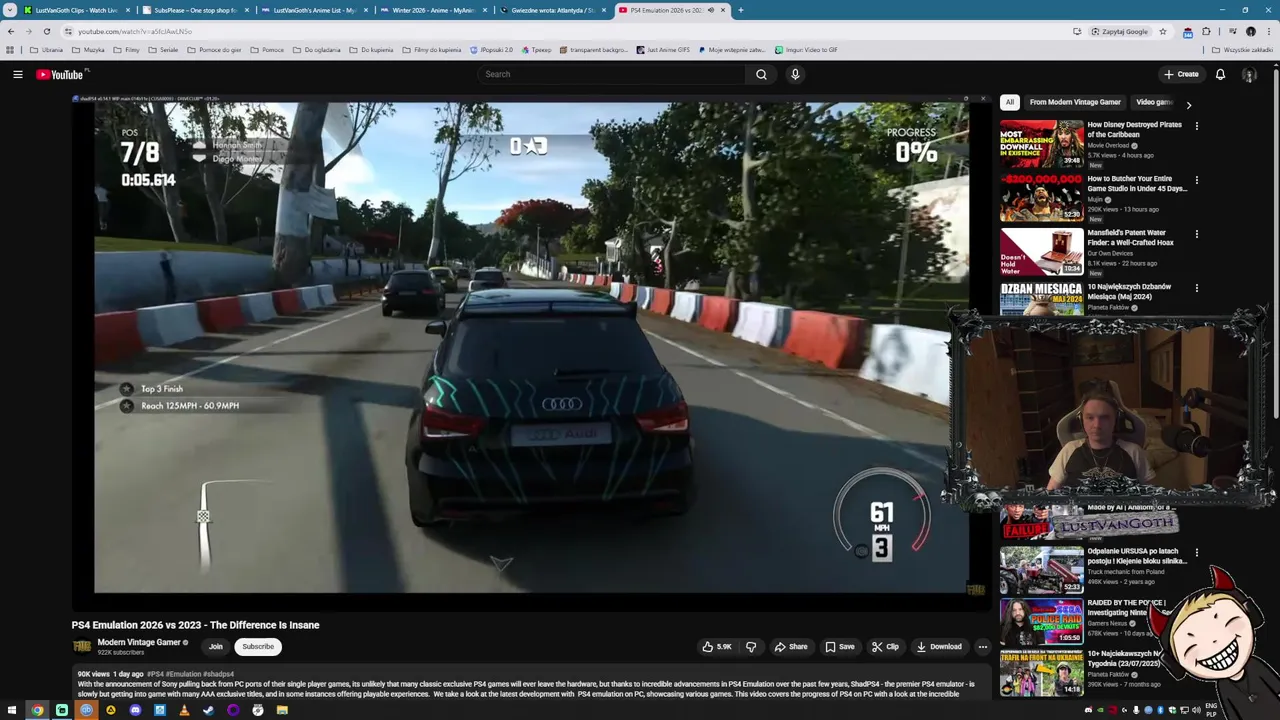Image resolution: width=1280 pixels, height=720 pixels.
Task: Go to YouTube home via logo
Action: (x=60, y=74)
